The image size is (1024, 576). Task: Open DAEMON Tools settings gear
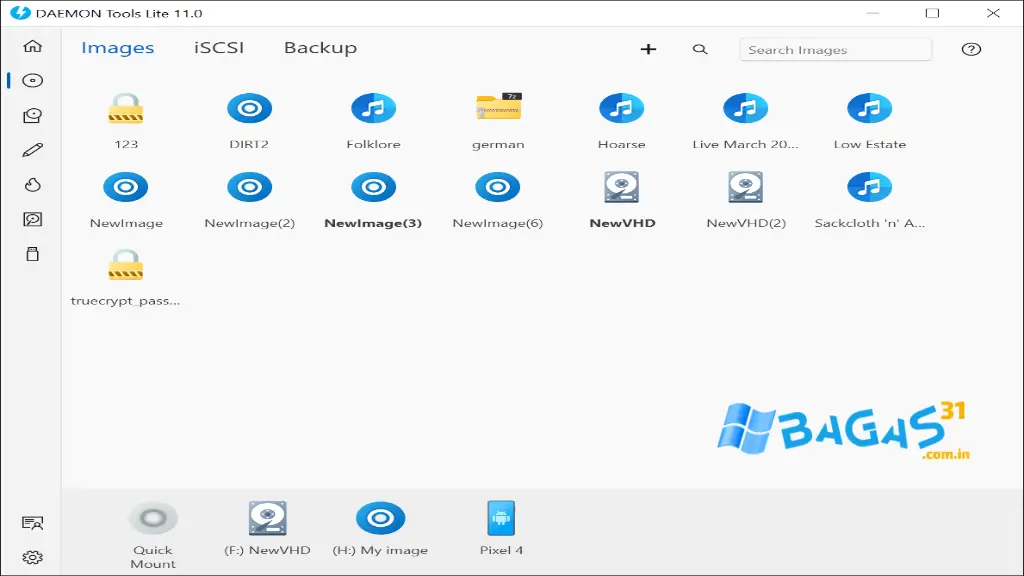click(34, 557)
